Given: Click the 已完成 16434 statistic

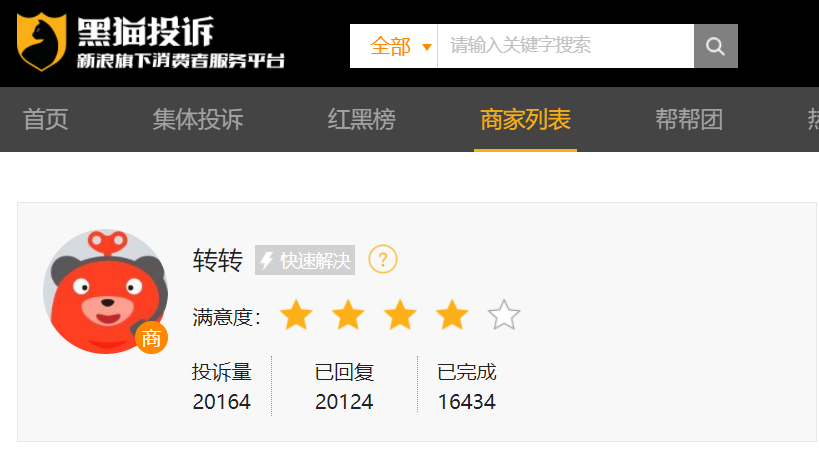Looking at the screenshot, I should click(466, 386).
